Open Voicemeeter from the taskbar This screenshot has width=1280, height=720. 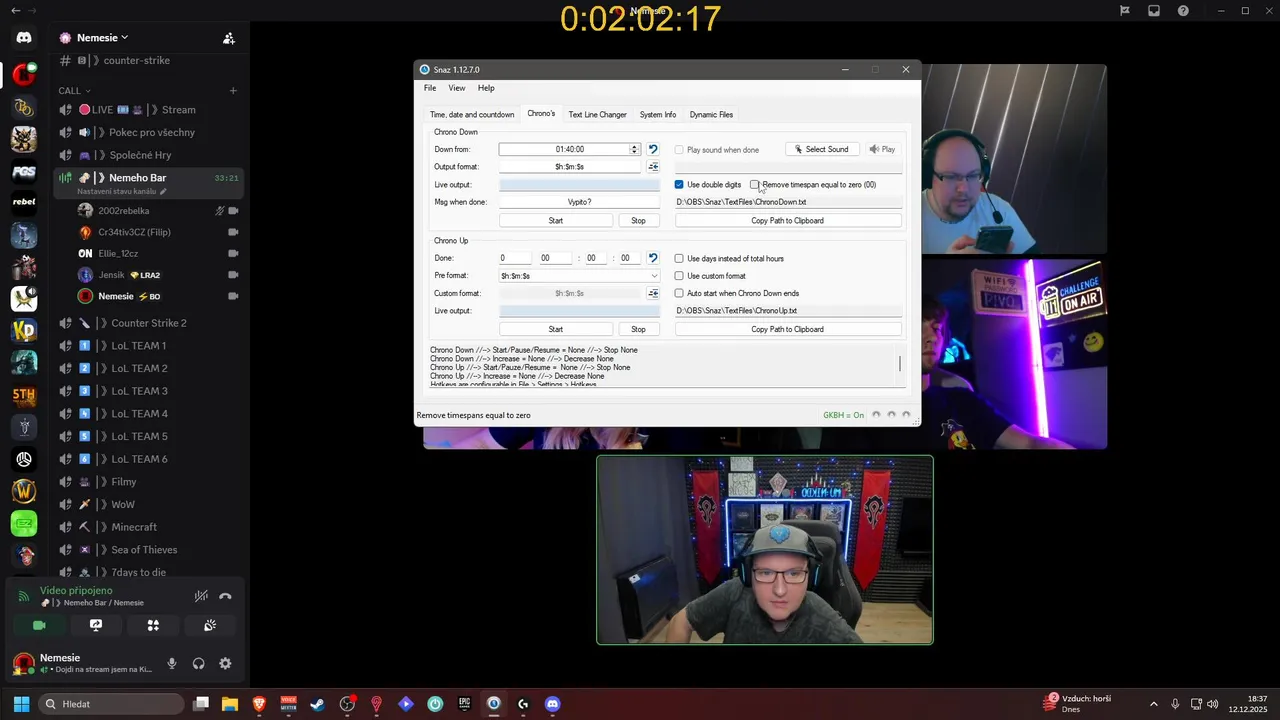click(x=288, y=704)
